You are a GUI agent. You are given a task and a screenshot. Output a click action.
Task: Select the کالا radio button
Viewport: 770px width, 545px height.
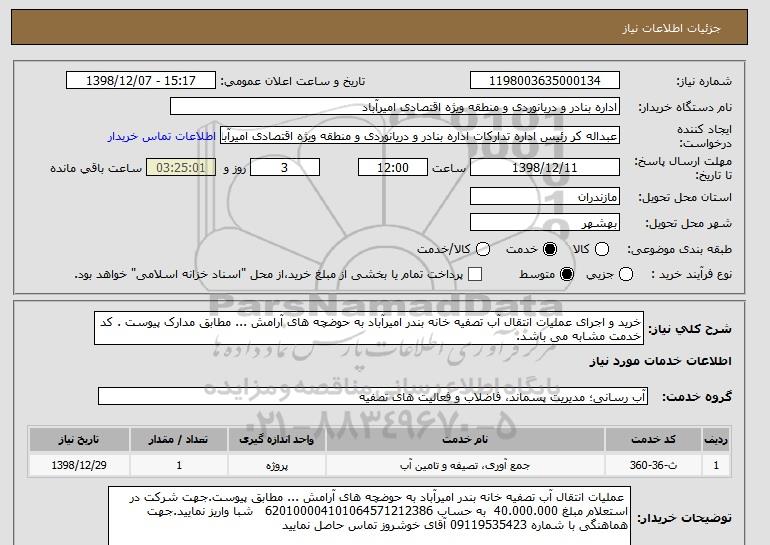(602, 249)
